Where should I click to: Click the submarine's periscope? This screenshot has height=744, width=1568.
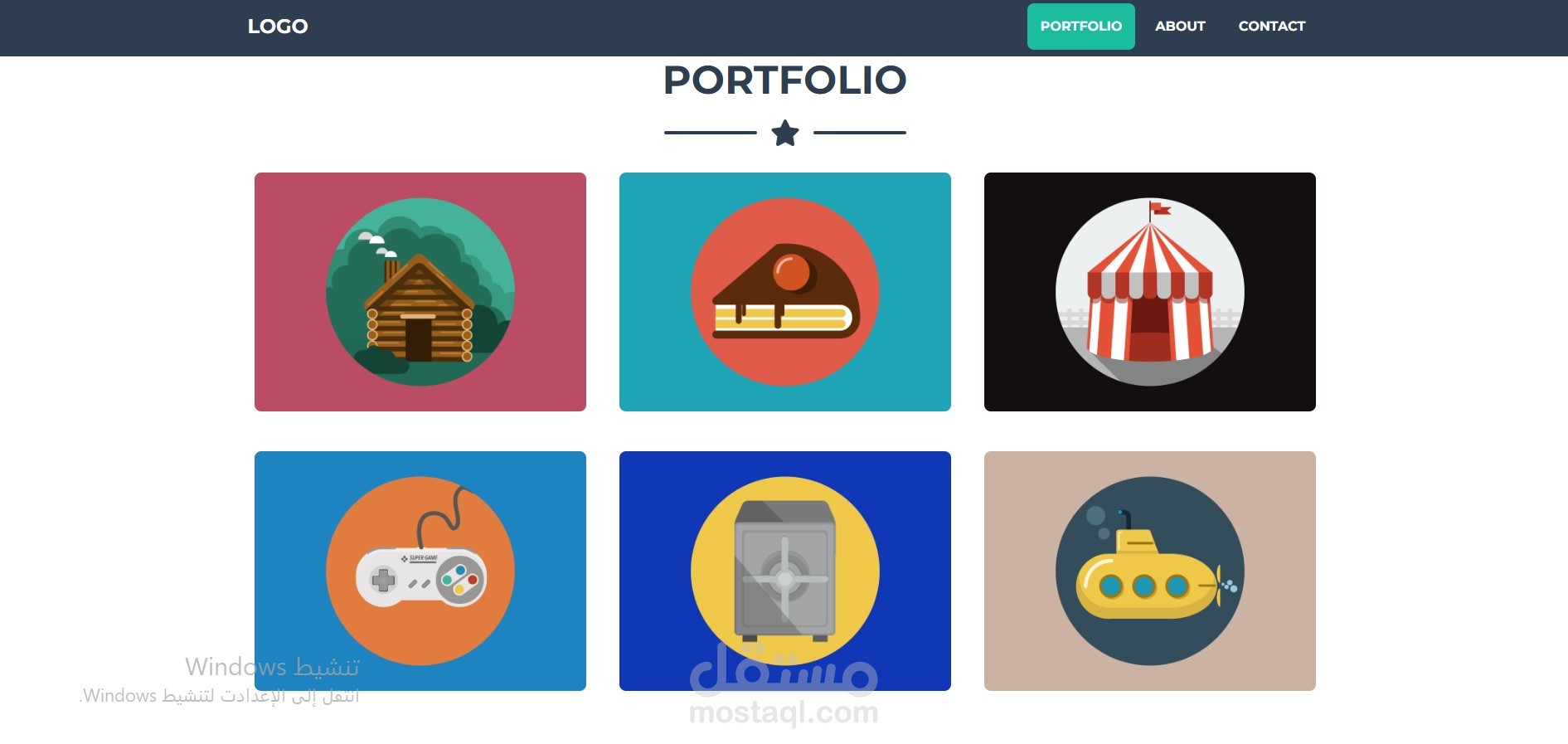1124,520
